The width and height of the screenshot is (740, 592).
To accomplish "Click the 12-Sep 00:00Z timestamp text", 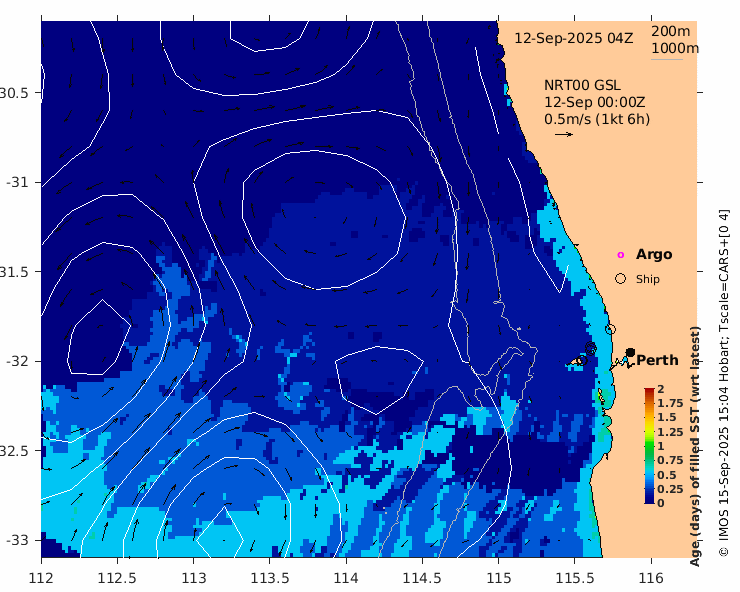I will coord(595,102).
